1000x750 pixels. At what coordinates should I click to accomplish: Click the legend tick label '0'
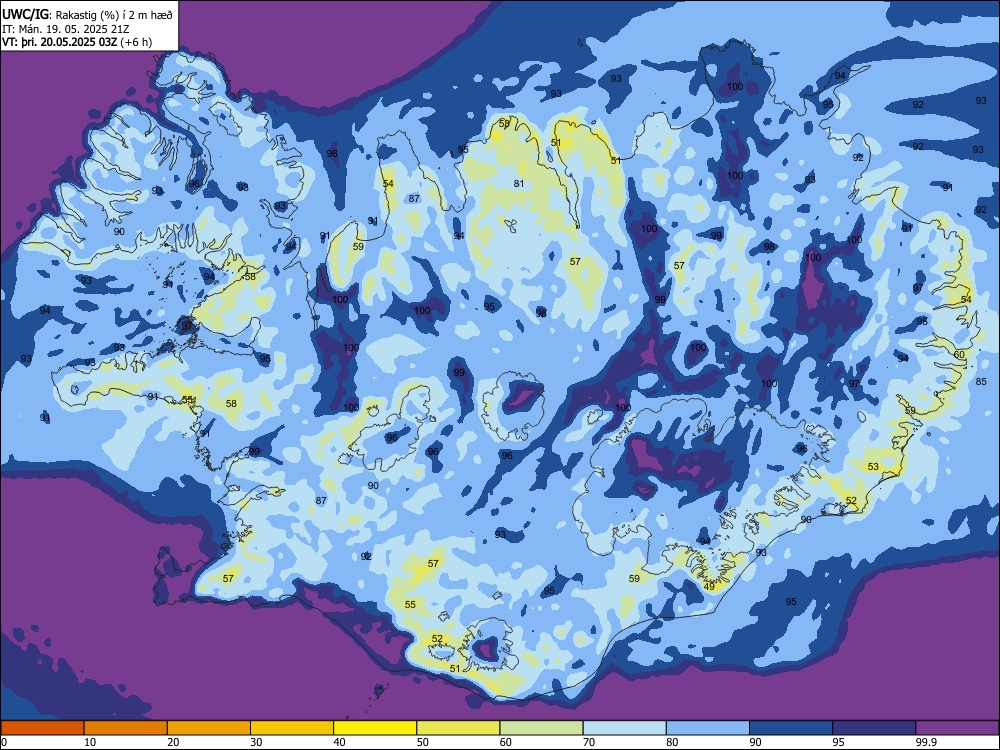coord(4,742)
